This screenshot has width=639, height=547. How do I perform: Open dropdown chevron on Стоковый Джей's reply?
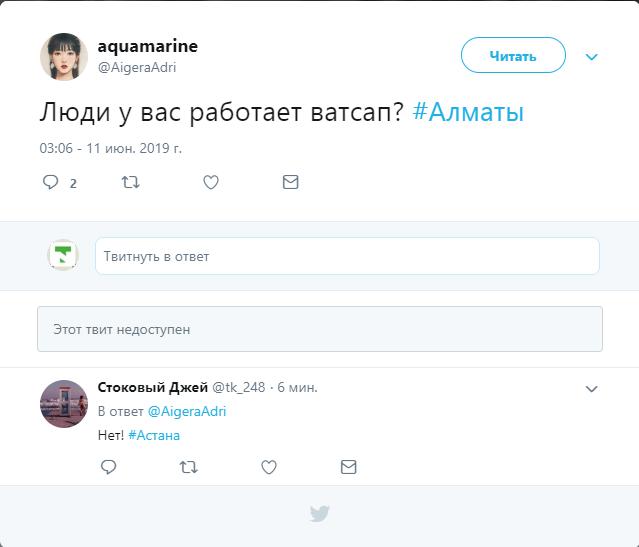click(591, 389)
